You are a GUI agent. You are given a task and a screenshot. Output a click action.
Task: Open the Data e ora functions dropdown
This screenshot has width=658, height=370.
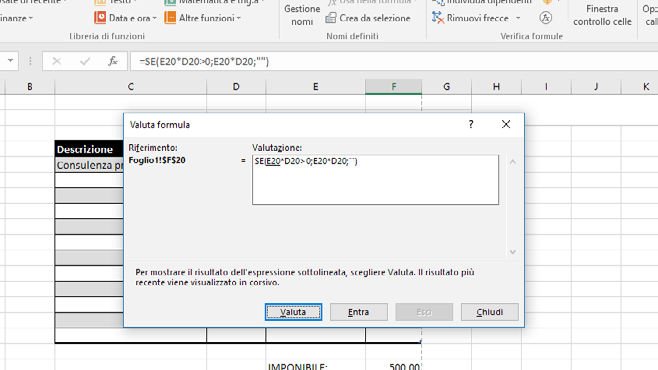[126, 18]
